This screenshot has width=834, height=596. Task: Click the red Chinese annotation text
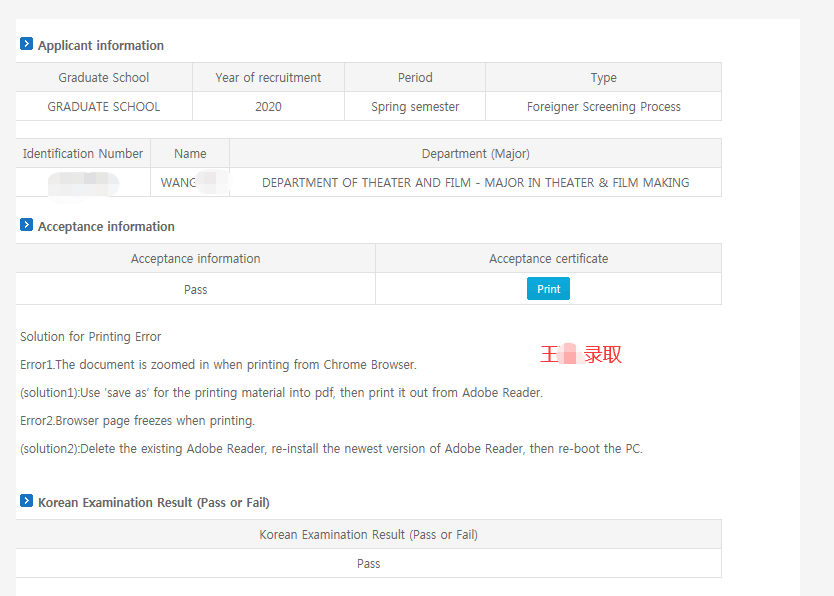pyautogui.click(x=581, y=354)
